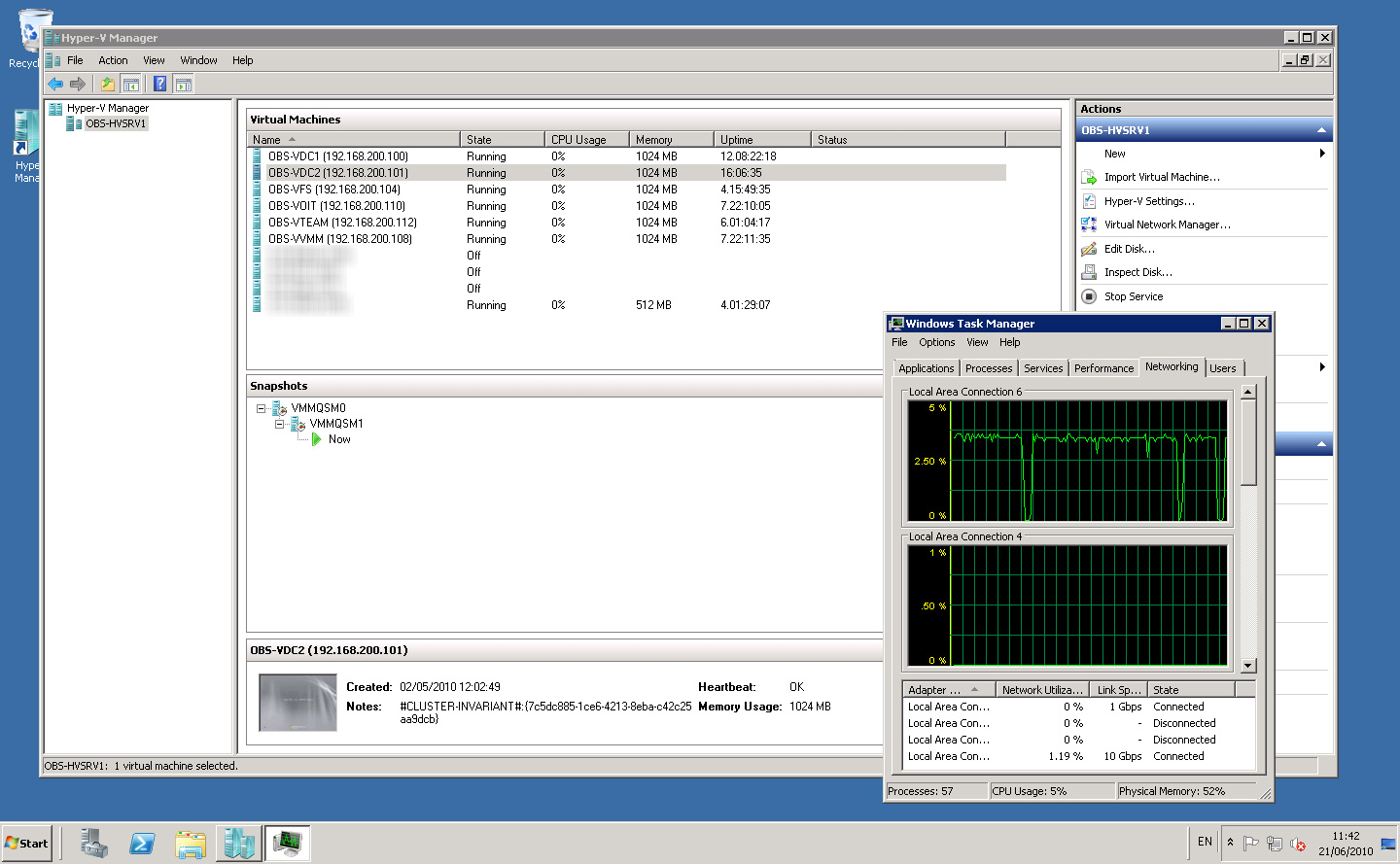Open the New submenu arrow
The height and width of the screenshot is (864, 1400).
pyautogui.click(x=1321, y=153)
